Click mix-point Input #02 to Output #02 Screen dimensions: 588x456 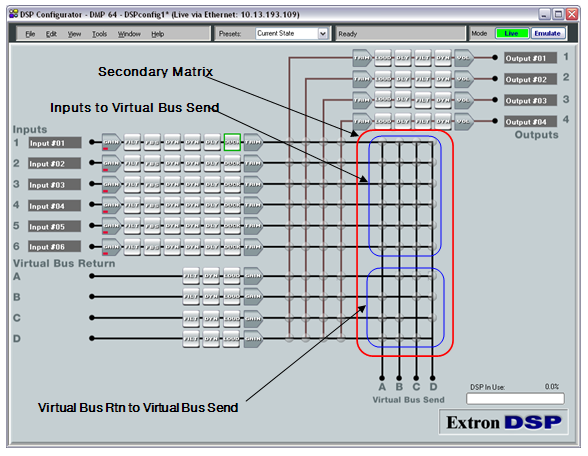click(x=306, y=163)
